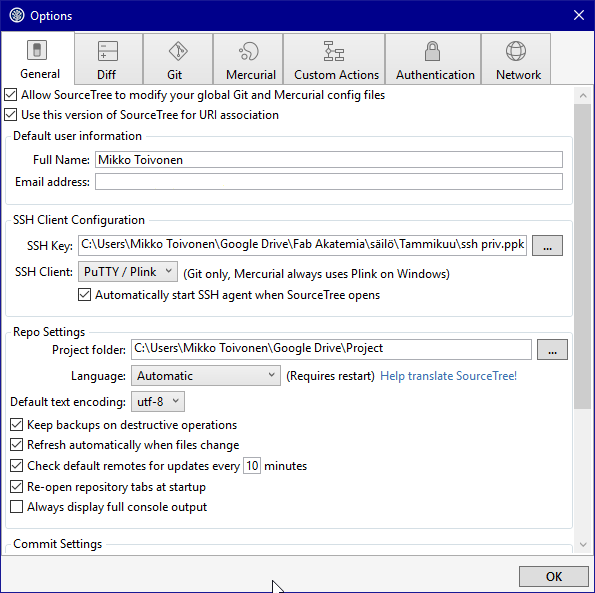
Task: Browse for Project folder button
Action: (552, 349)
